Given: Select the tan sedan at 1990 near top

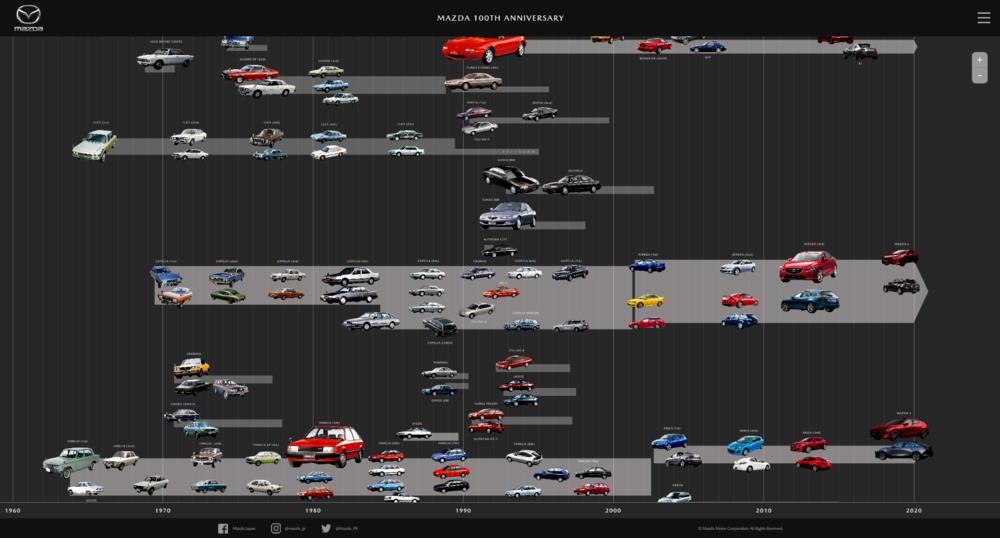Looking at the screenshot, I should pos(473,81).
